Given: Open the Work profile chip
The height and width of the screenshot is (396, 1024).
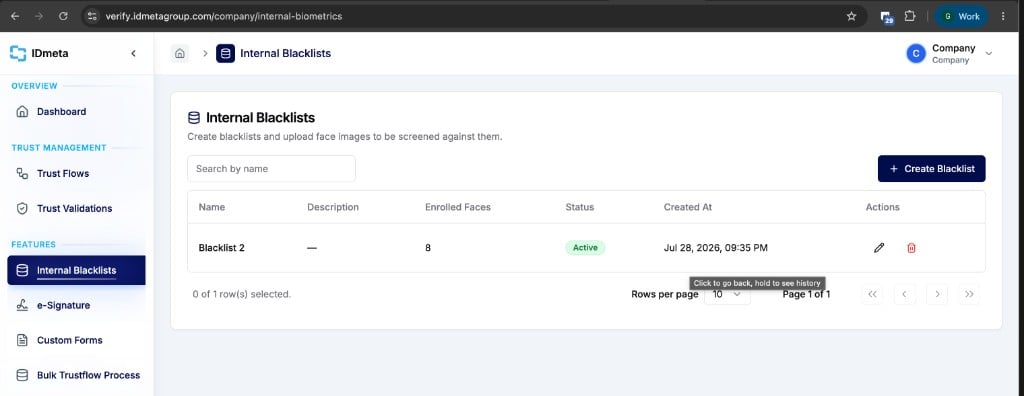Looking at the screenshot, I should click(961, 16).
